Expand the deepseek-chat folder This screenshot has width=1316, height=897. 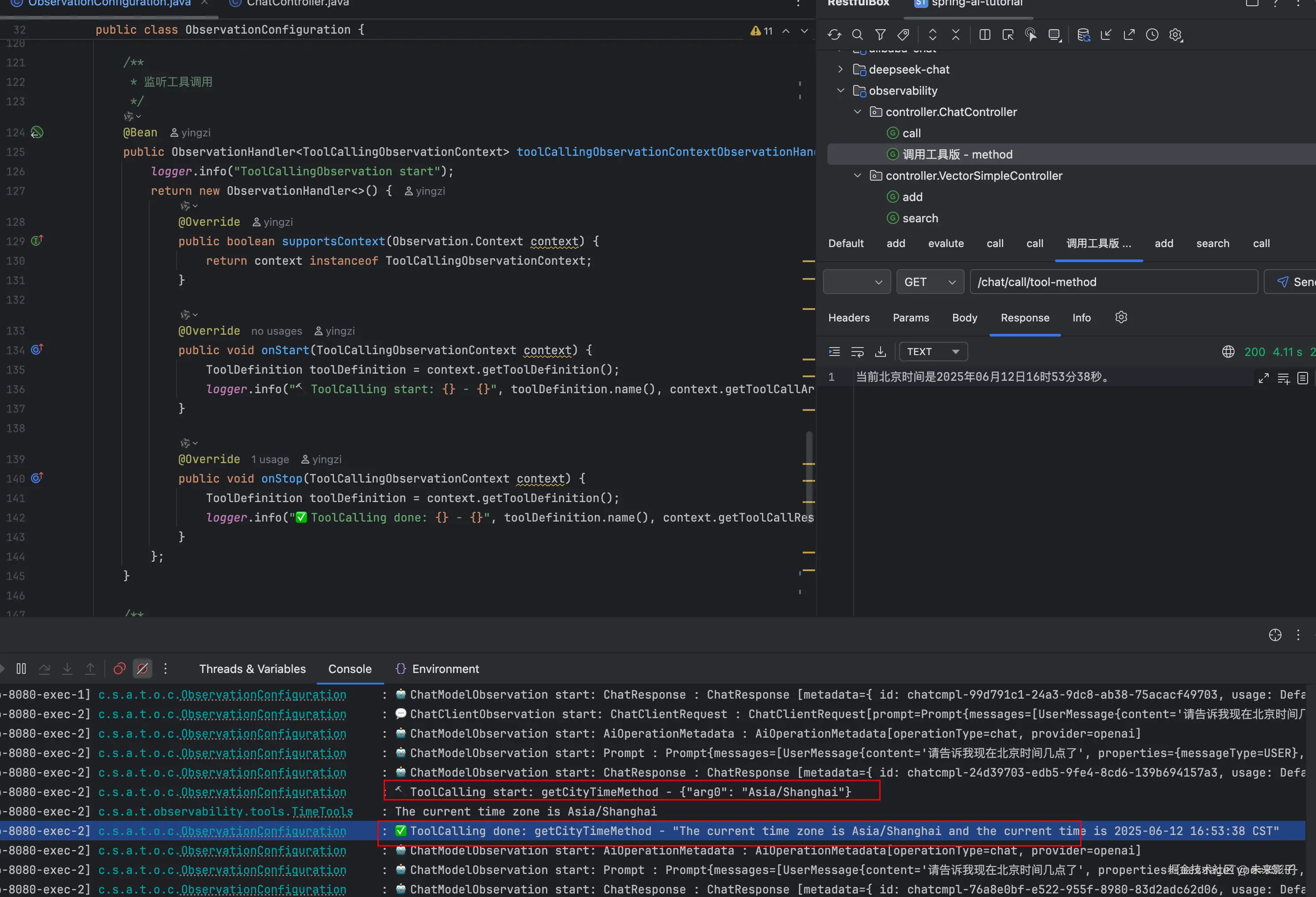pos(840,69)
